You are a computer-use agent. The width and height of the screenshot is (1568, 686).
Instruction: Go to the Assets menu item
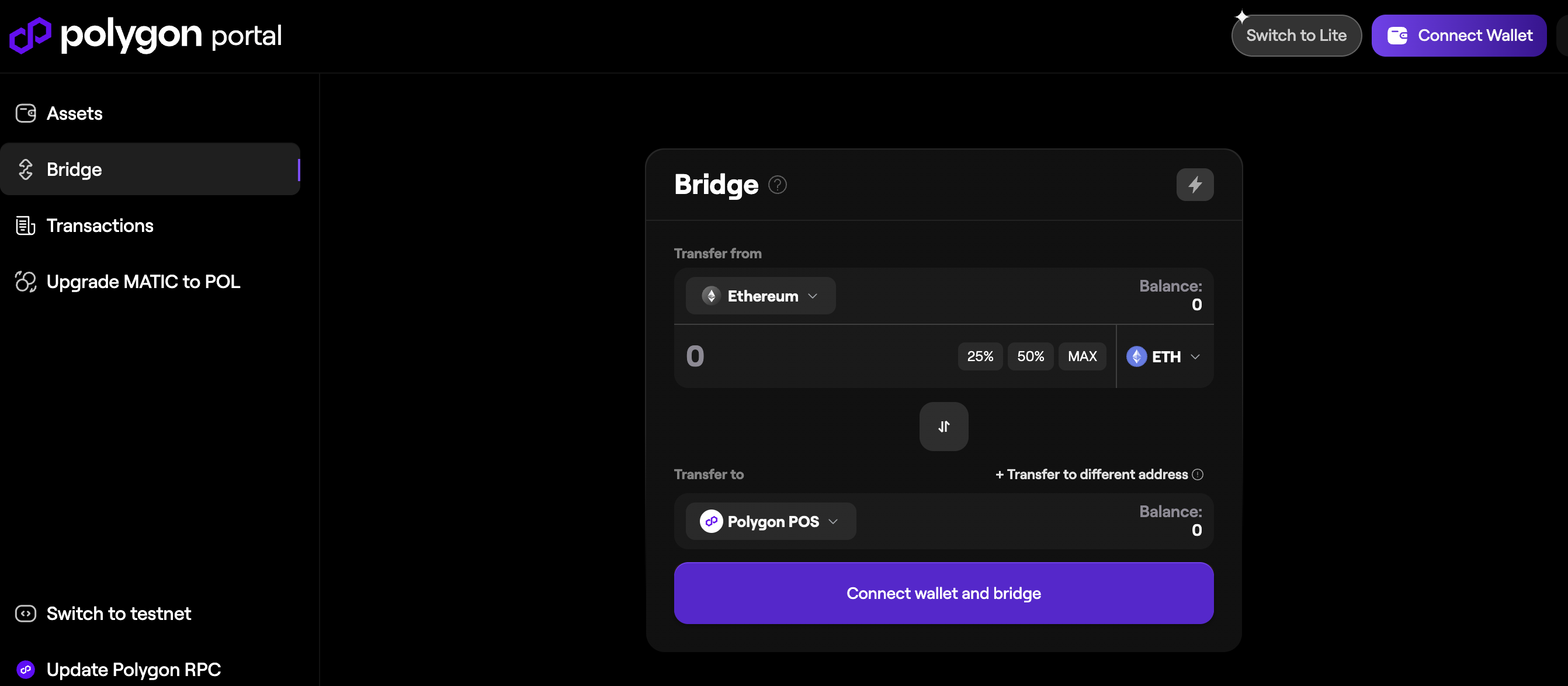[74, 113]
